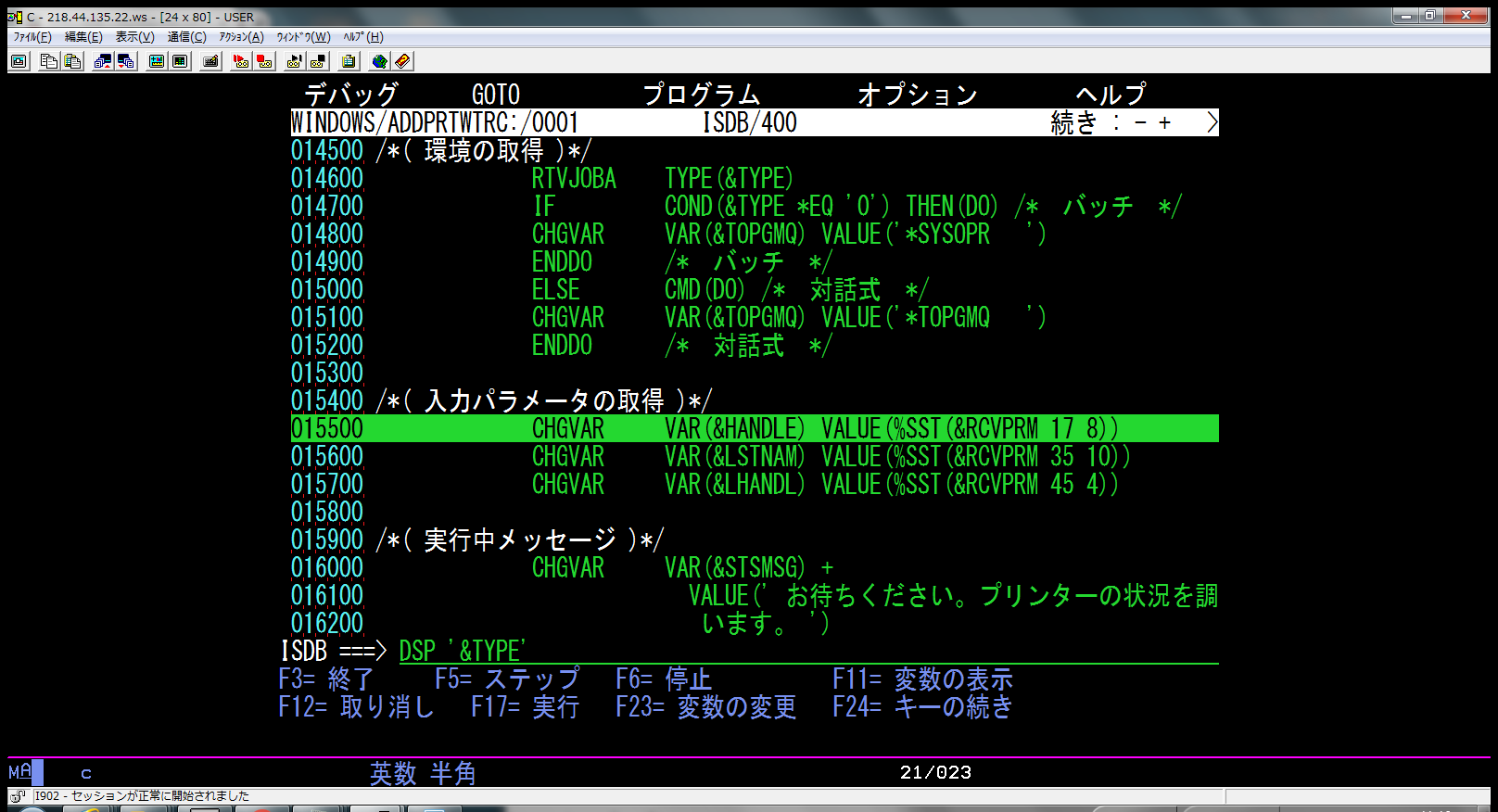Click the ISDB ===> command input line

[x=806, y=651]
